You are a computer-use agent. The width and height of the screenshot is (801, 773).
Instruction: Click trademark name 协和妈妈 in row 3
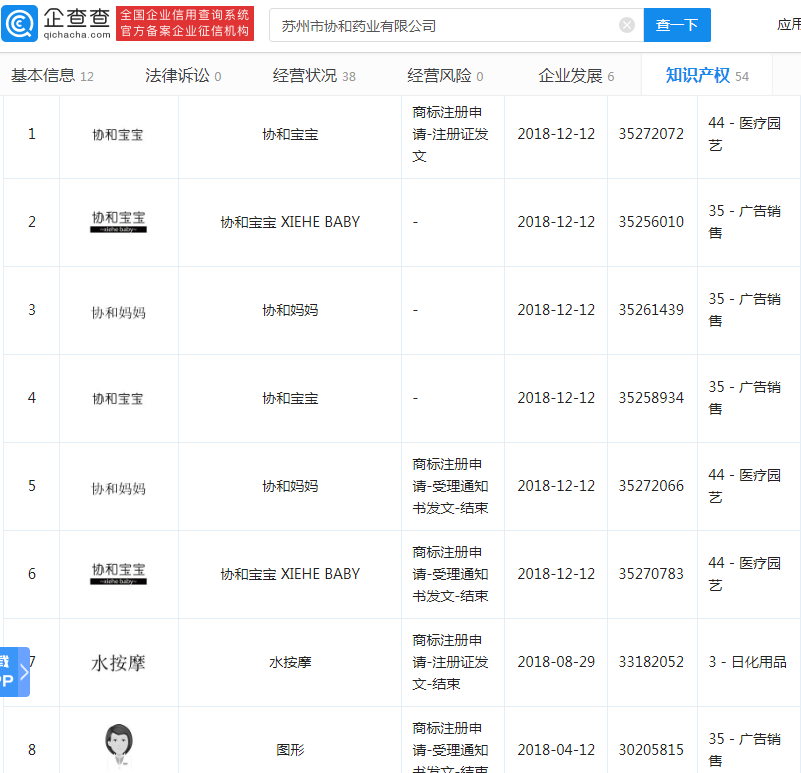click(x=290, y=310)
